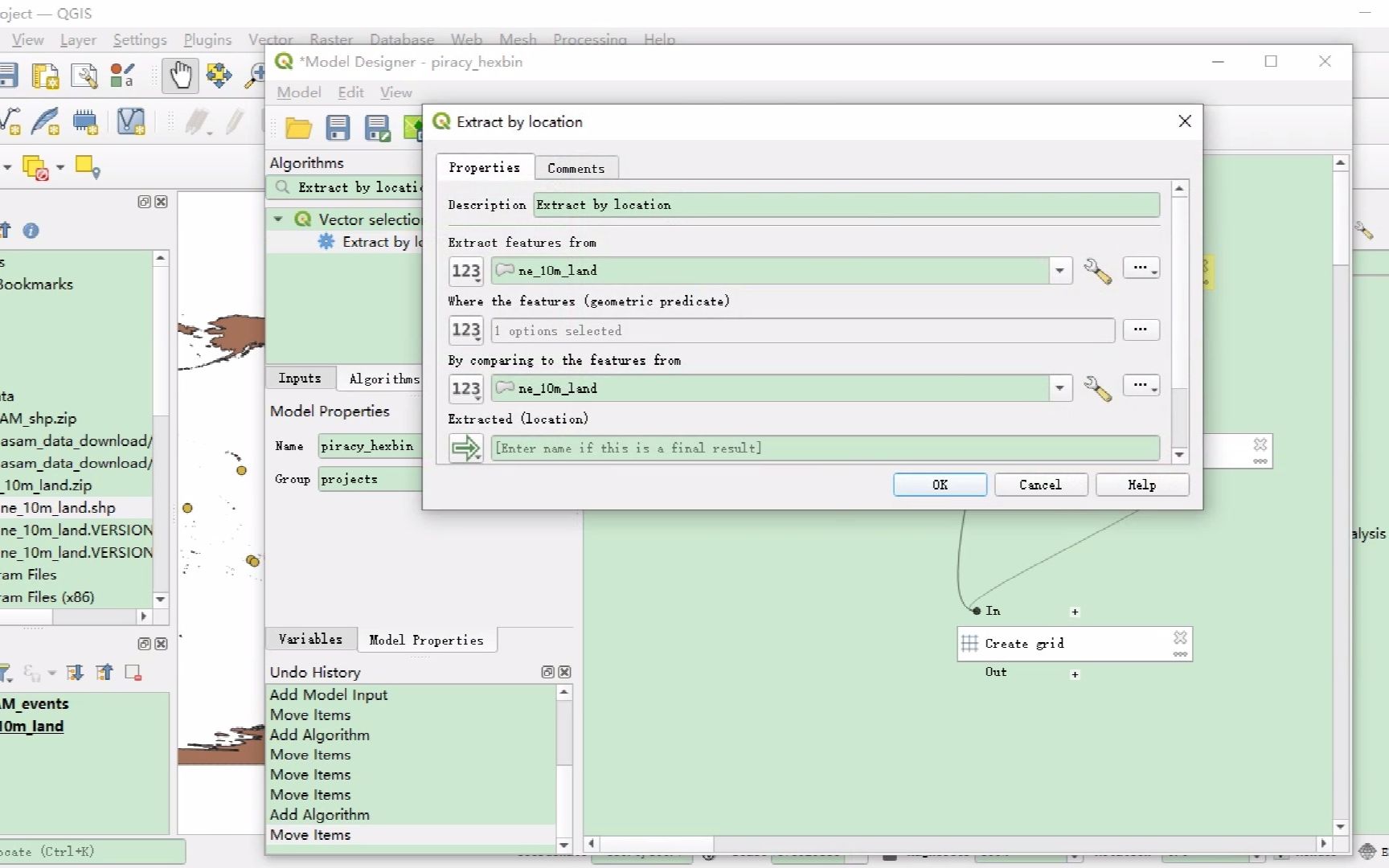Open the Model menu

click(298, 92)
